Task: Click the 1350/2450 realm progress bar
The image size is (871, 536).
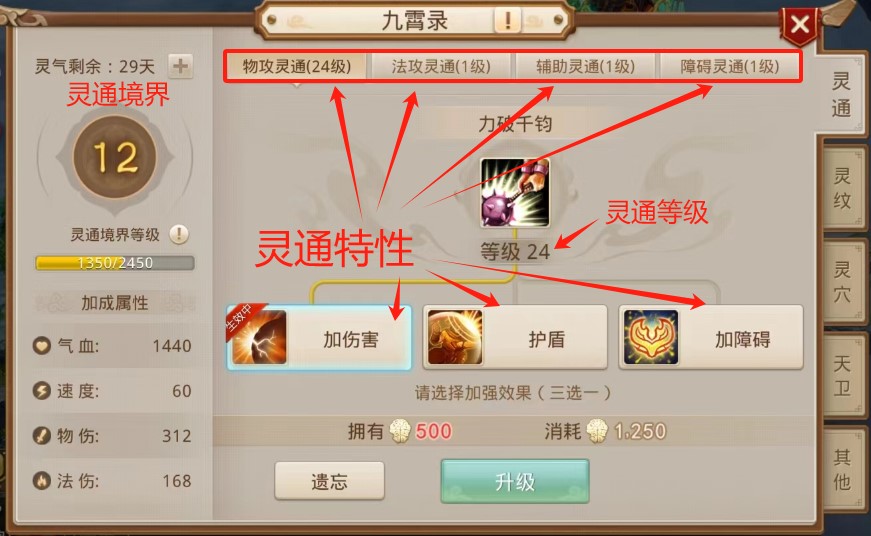Action: click(115, 263)
